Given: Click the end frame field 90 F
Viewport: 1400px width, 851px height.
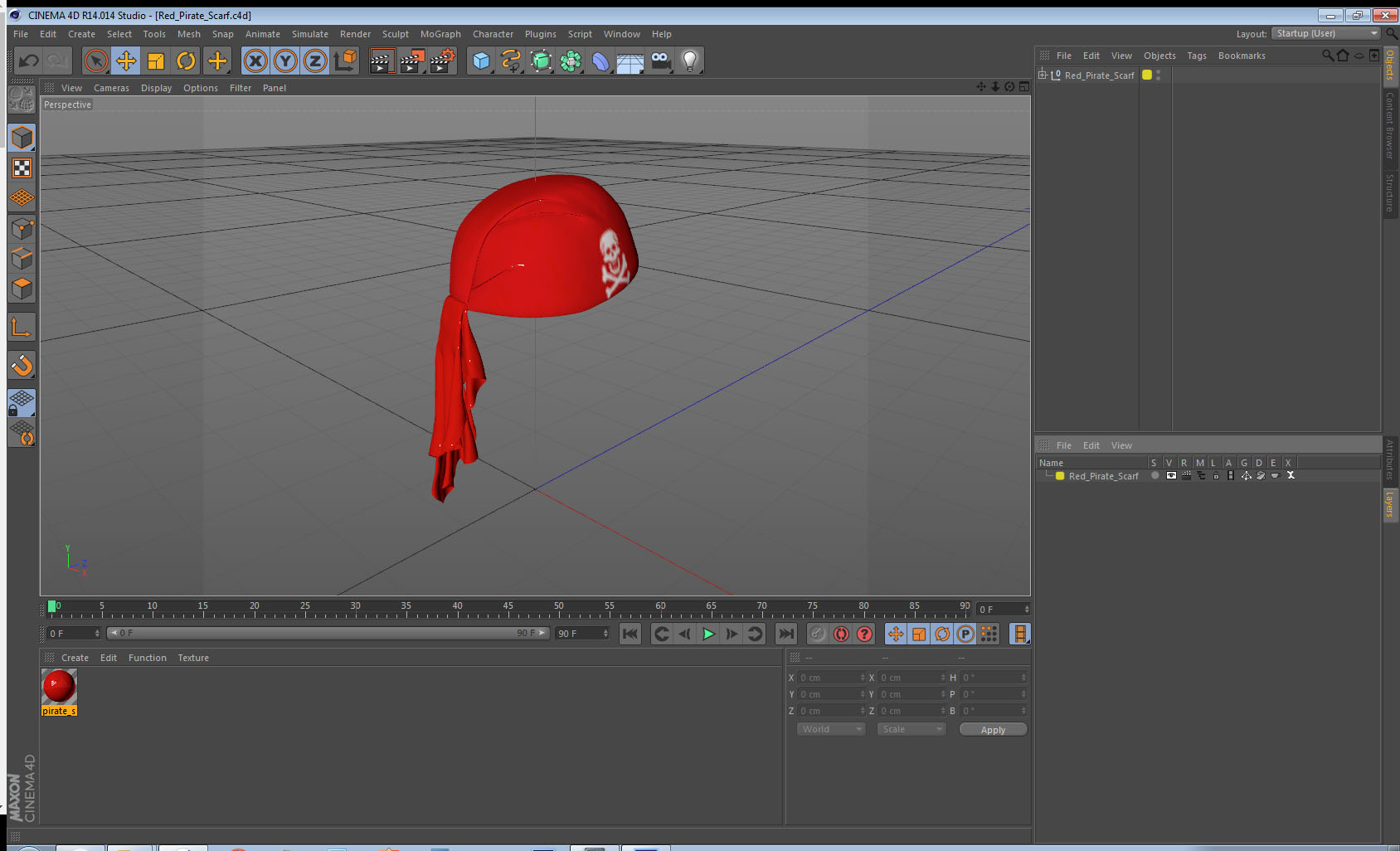Looking at the screenshot, I should click(x=582, y=634).
